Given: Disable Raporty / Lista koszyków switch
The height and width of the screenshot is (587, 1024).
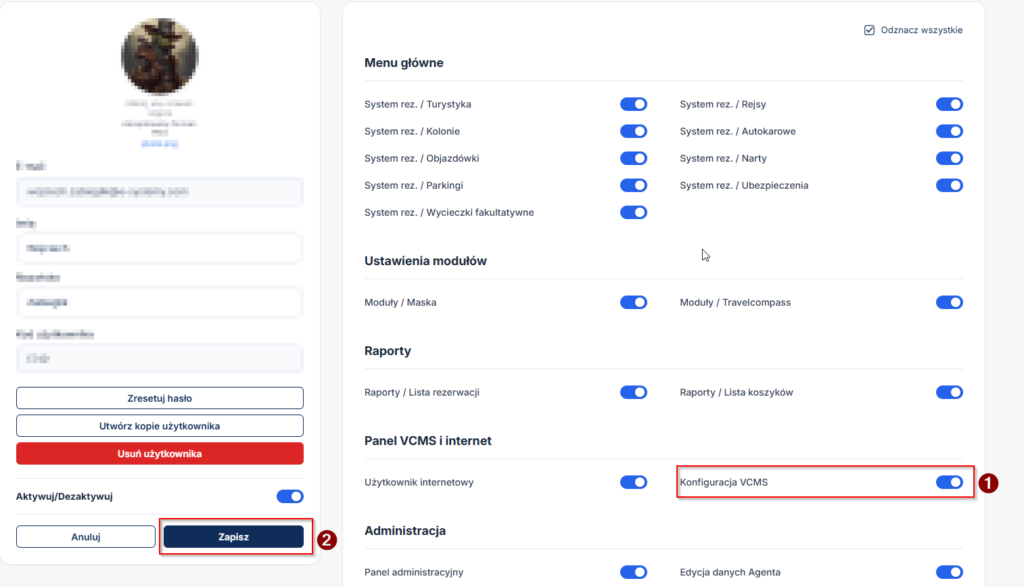Looking at the screenshot, I should click(x=949, y=392).
